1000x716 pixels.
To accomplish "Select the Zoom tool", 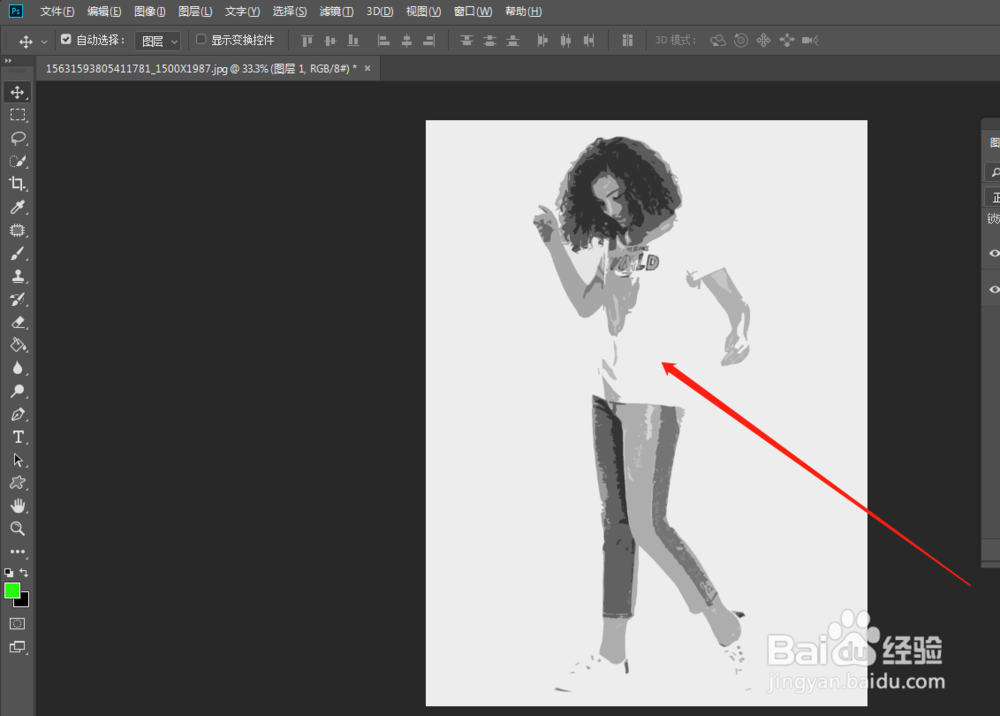I will 17,529.
